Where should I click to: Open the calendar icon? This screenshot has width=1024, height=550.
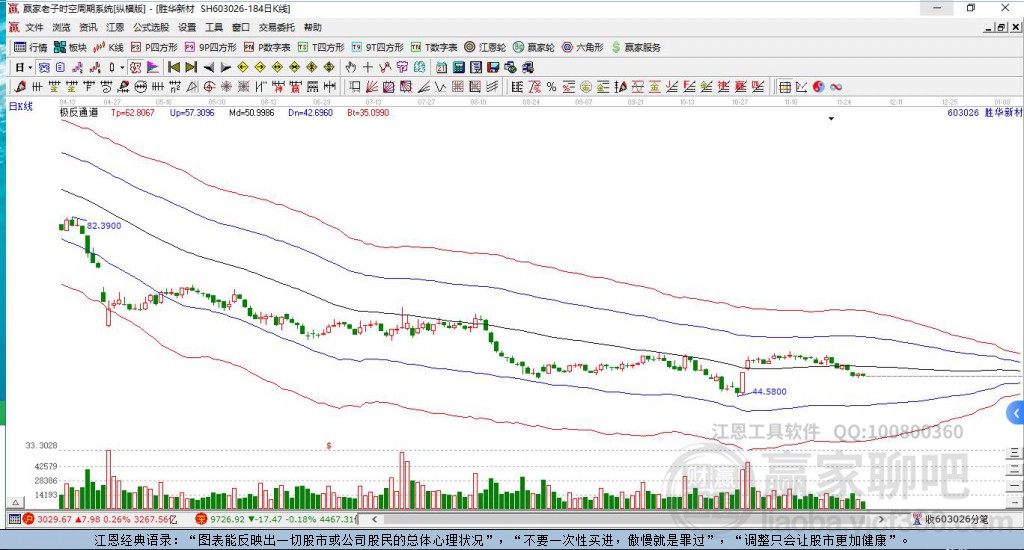click(441, 67)
